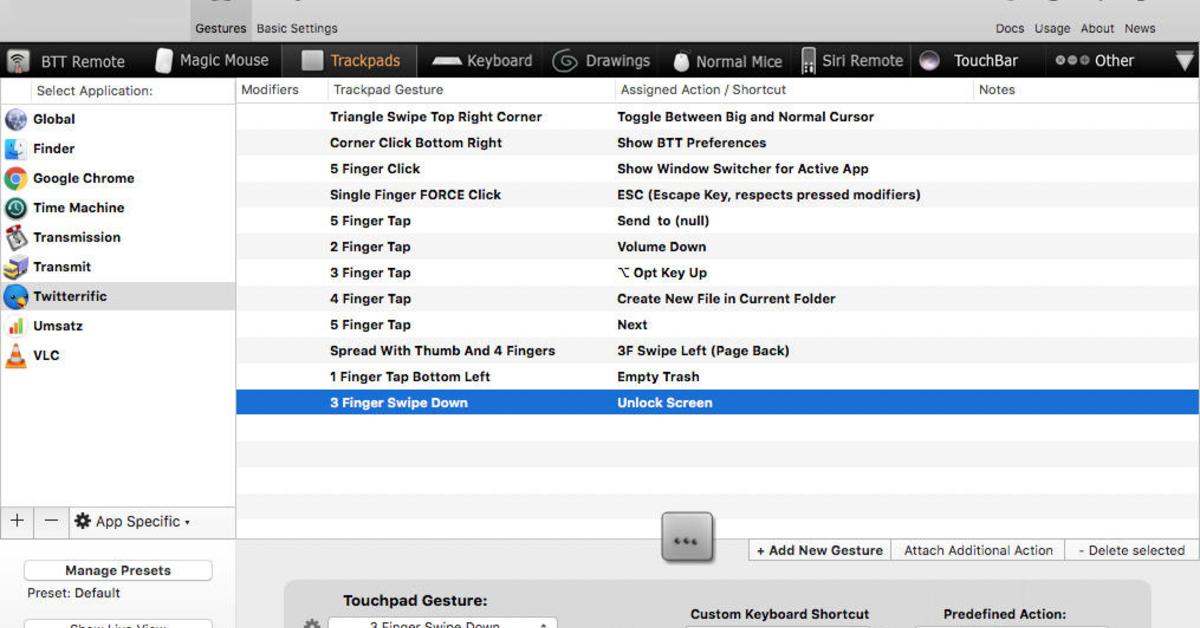Select the 3 Finger Swipe Down row
Screen dimensions: 1200x628
(x=717, y=403)
